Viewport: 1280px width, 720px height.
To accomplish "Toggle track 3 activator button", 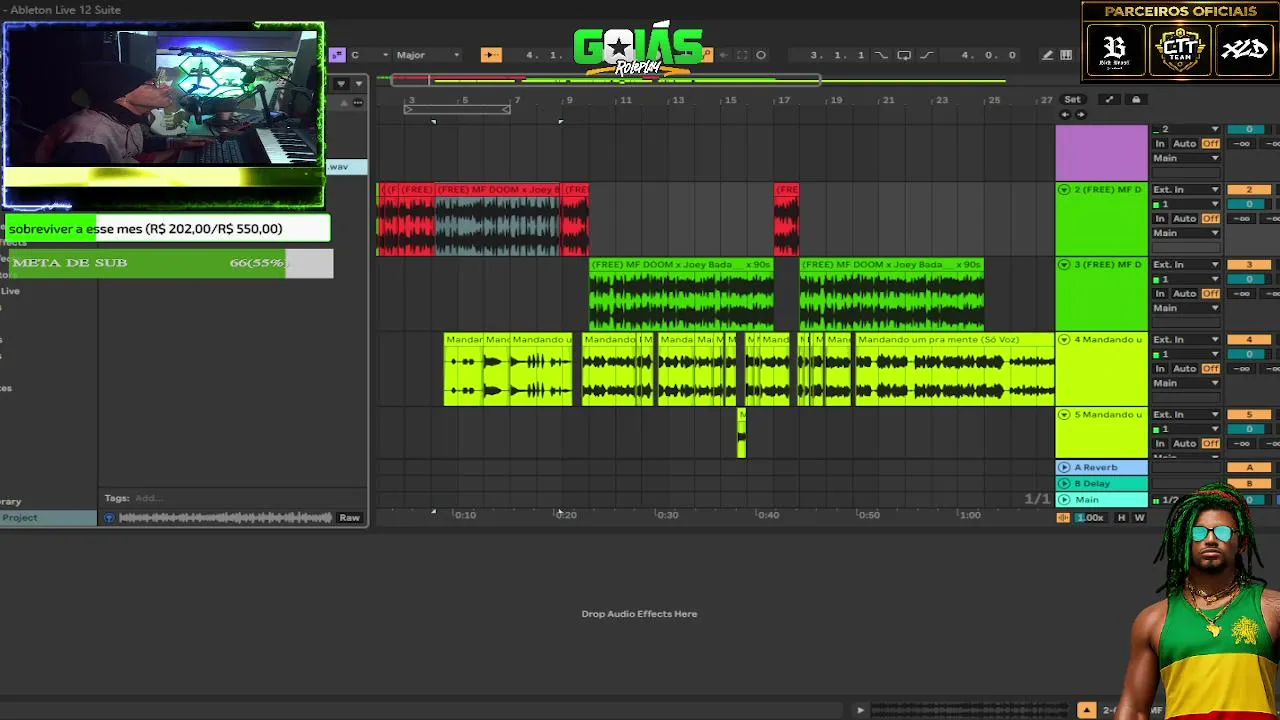I will point(1249,265).
